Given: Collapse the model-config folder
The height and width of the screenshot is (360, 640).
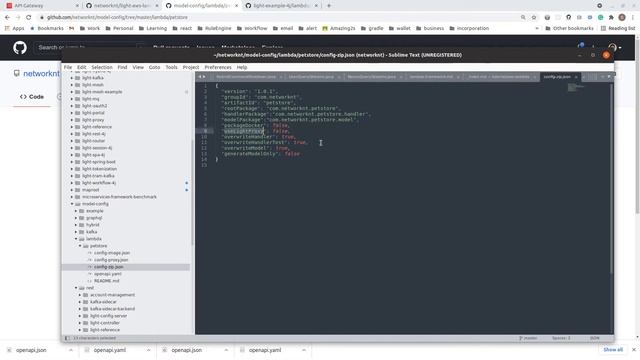Looking at the screenshot, I should [x=72, y=204].
